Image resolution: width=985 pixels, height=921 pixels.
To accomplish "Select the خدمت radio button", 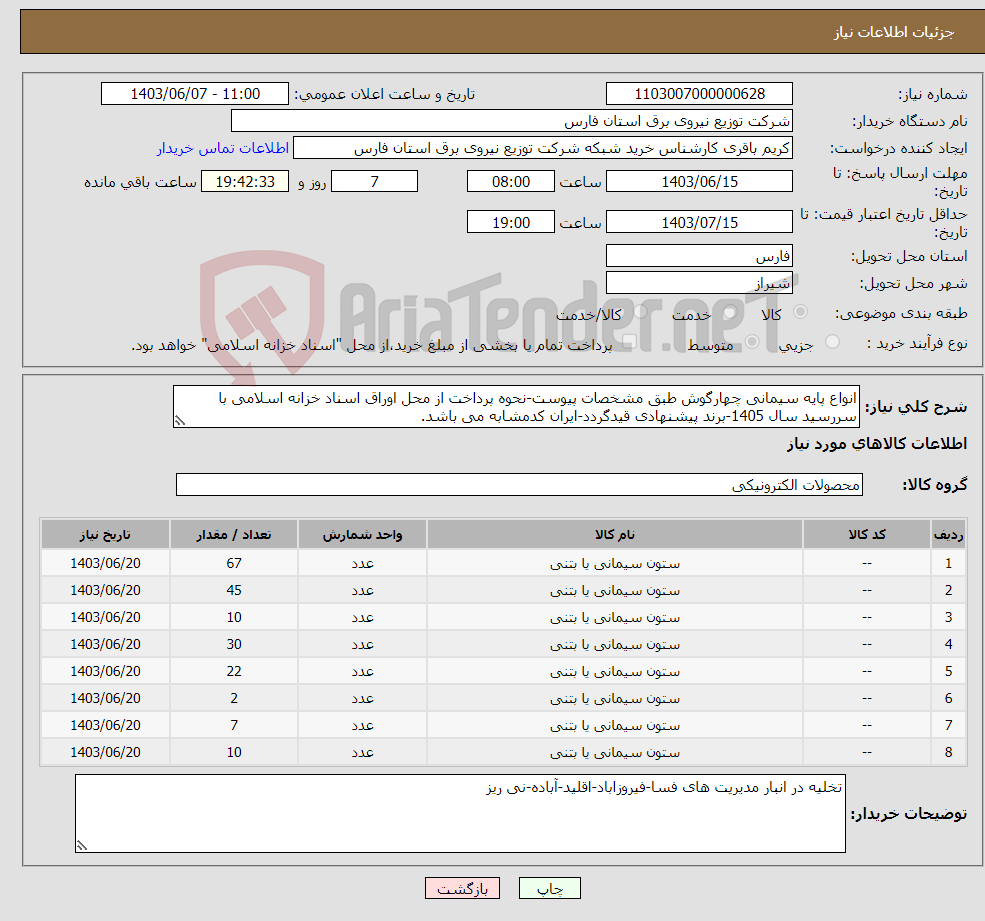I will click(729, 312).
